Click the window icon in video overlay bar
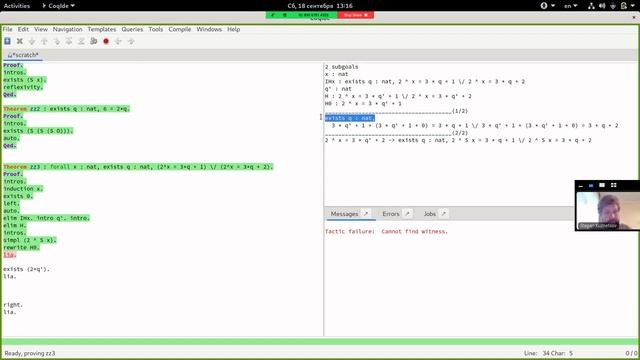Image resolution: width=640 pixels, height=360 pixels. (x=602, y=185)
